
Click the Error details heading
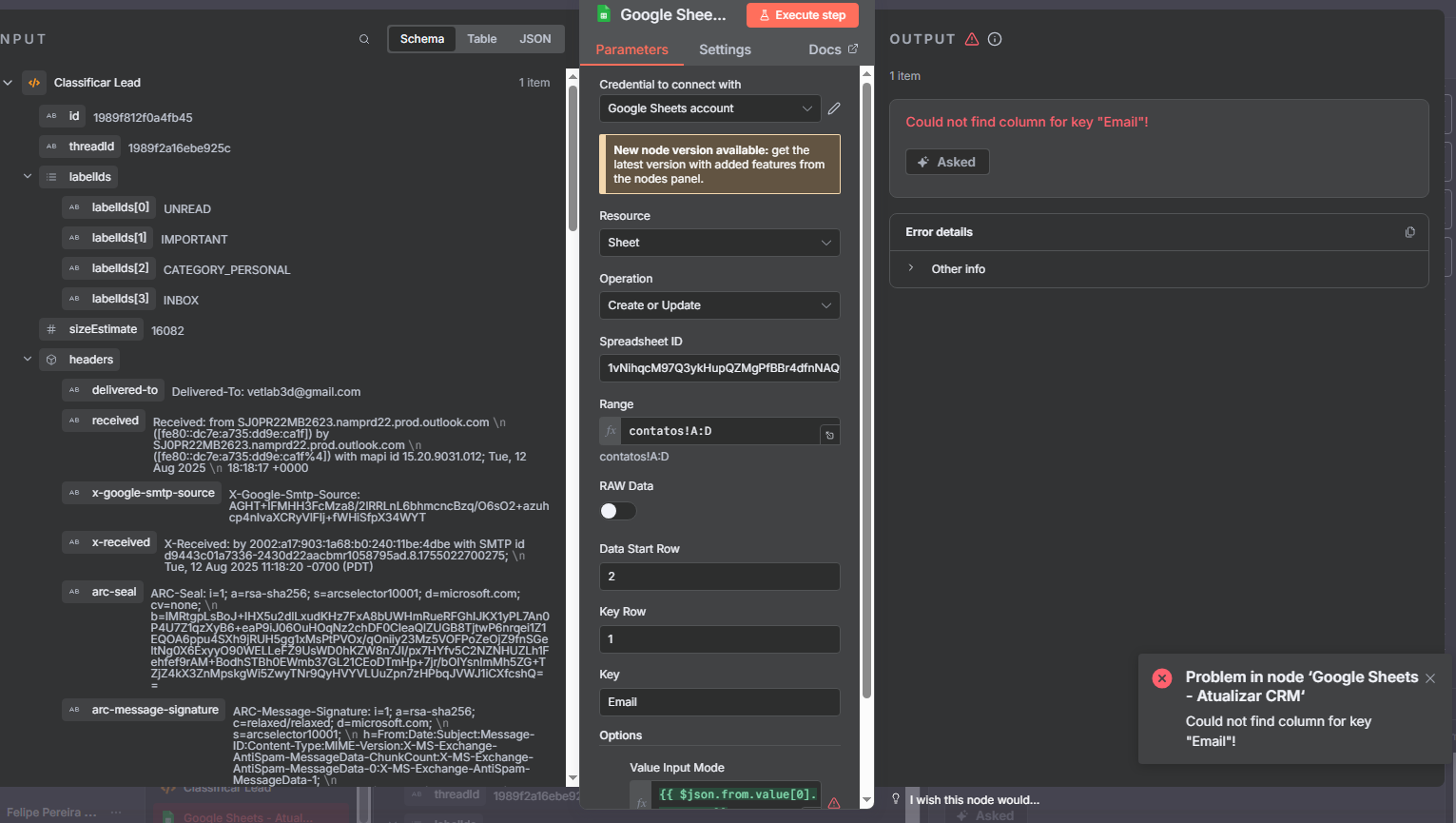pos(939,232)
